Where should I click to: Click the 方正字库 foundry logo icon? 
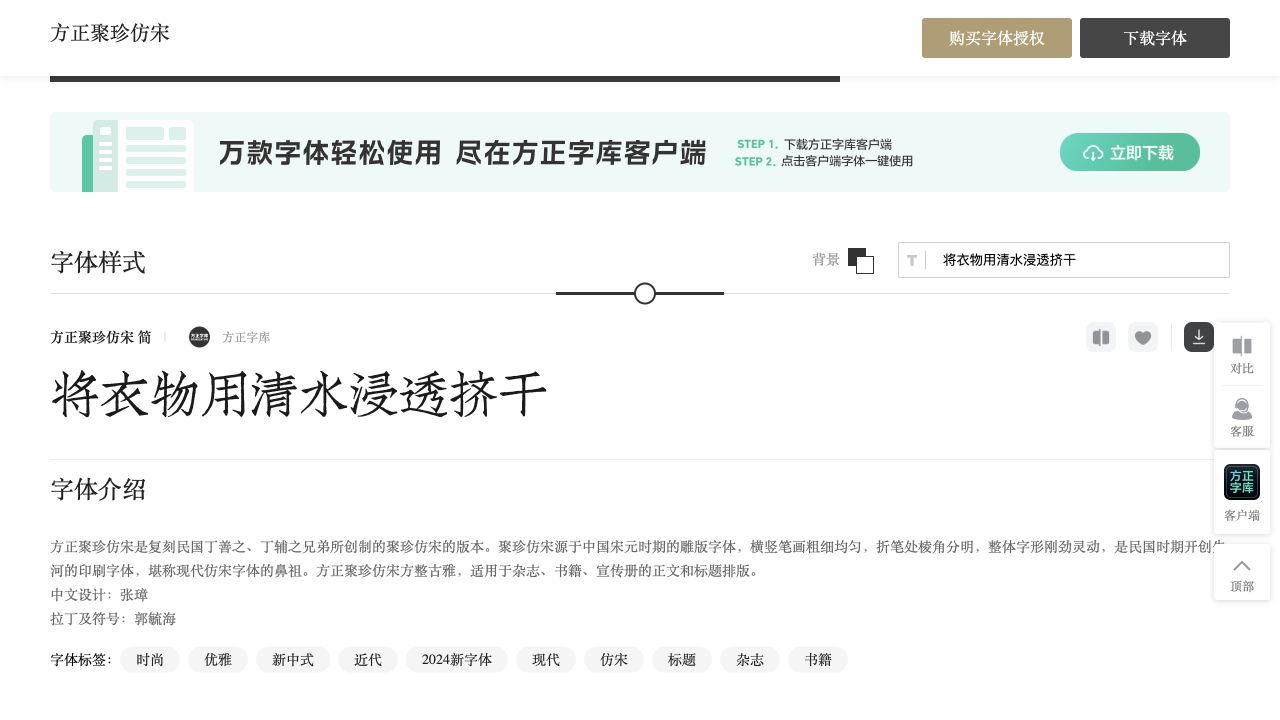coord(200,337)
